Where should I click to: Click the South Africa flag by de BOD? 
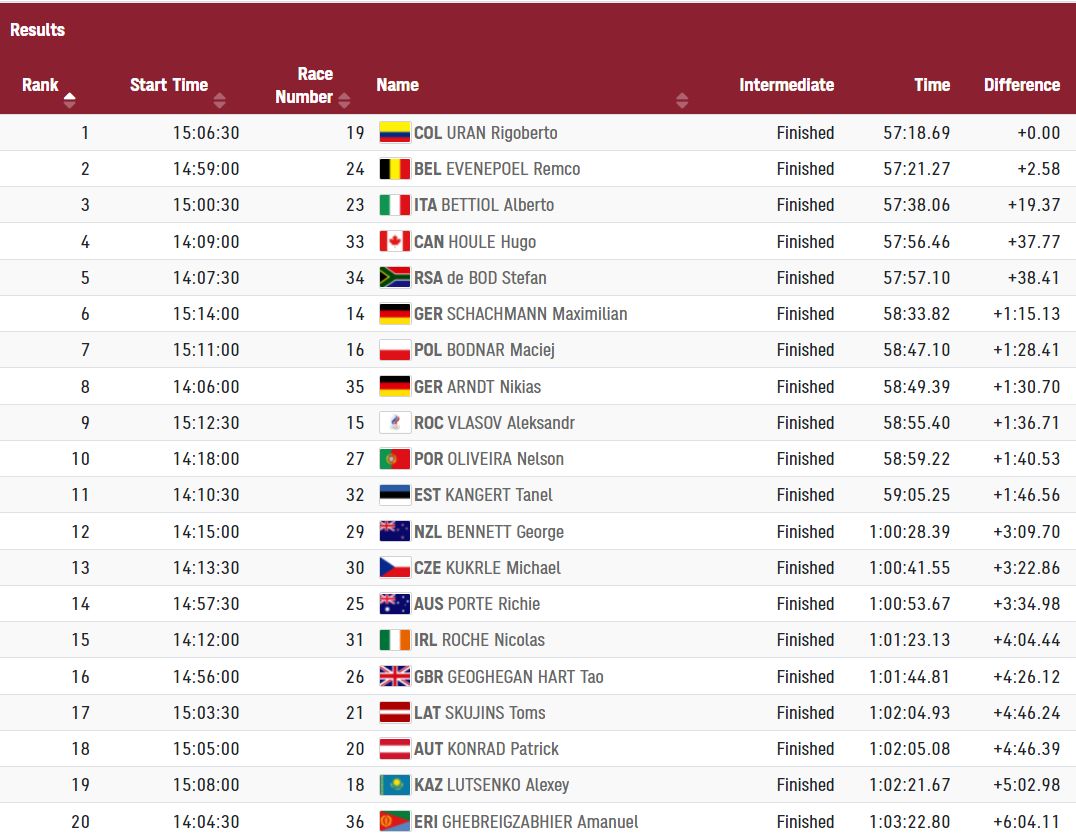click(395, 278)
